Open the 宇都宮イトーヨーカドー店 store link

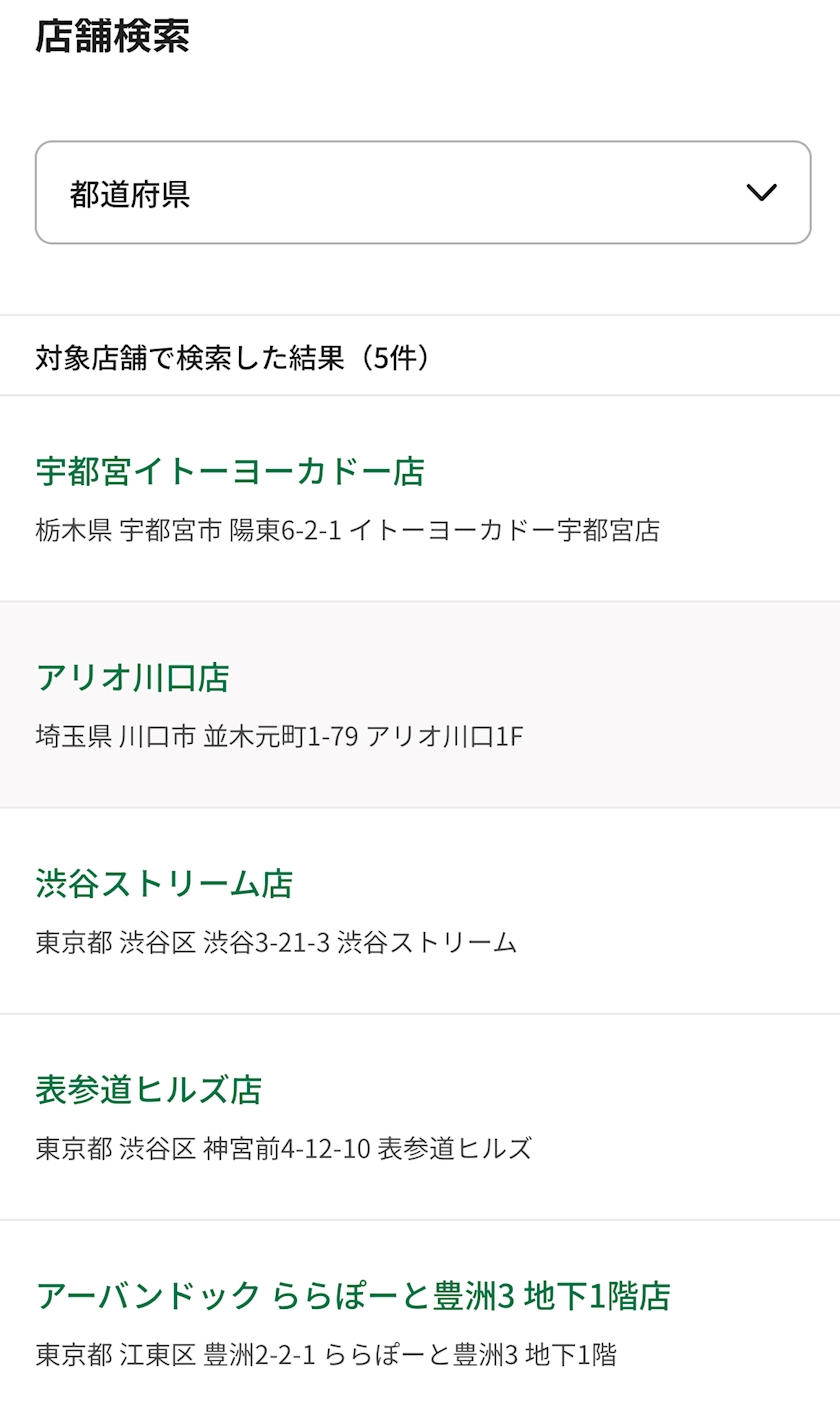coord(230,471)
